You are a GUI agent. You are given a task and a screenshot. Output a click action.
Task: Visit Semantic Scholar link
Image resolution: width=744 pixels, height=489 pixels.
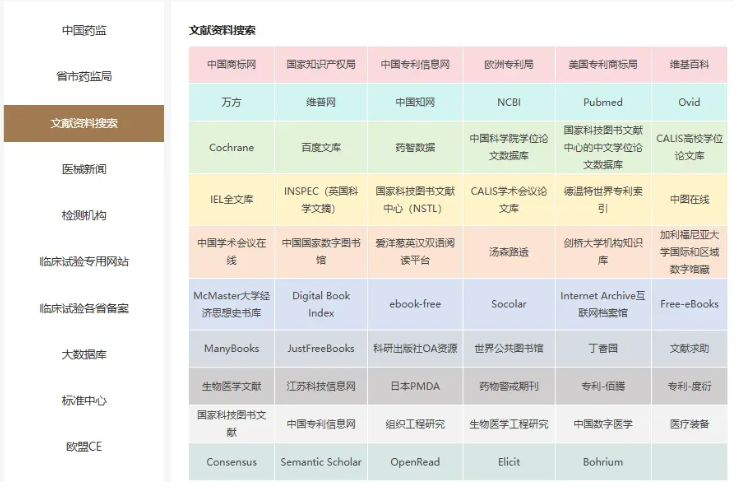point(325,468)
